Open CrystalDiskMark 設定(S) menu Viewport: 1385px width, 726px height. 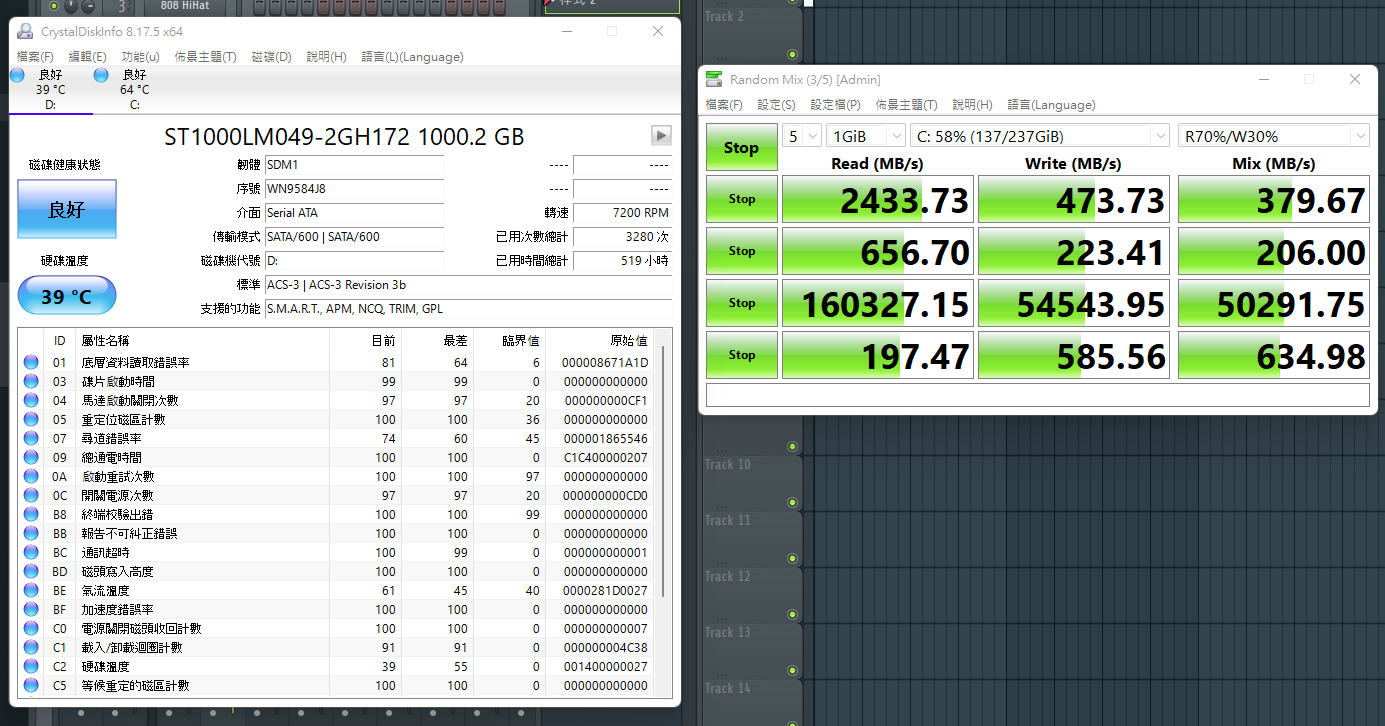(x=776, y=105)
